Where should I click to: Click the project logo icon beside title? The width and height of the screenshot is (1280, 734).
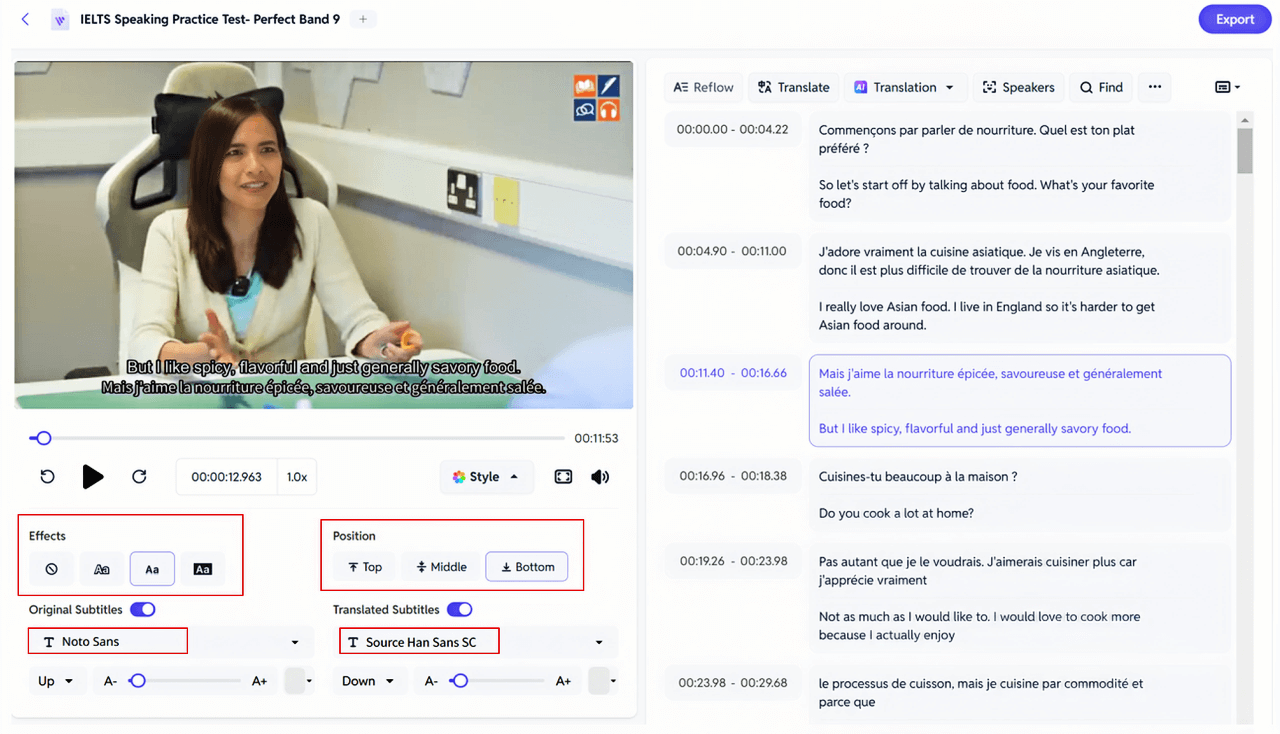[60, 19]
